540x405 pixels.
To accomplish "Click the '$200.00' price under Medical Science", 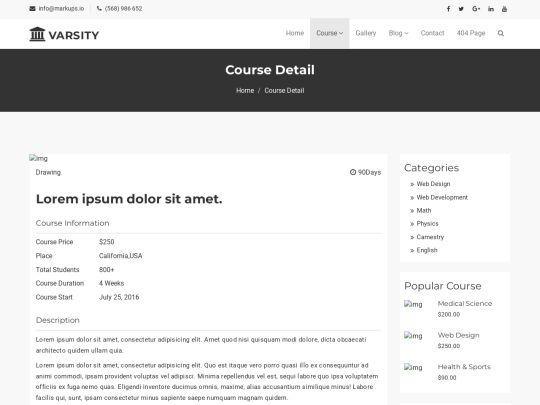I will coord(449,314).
